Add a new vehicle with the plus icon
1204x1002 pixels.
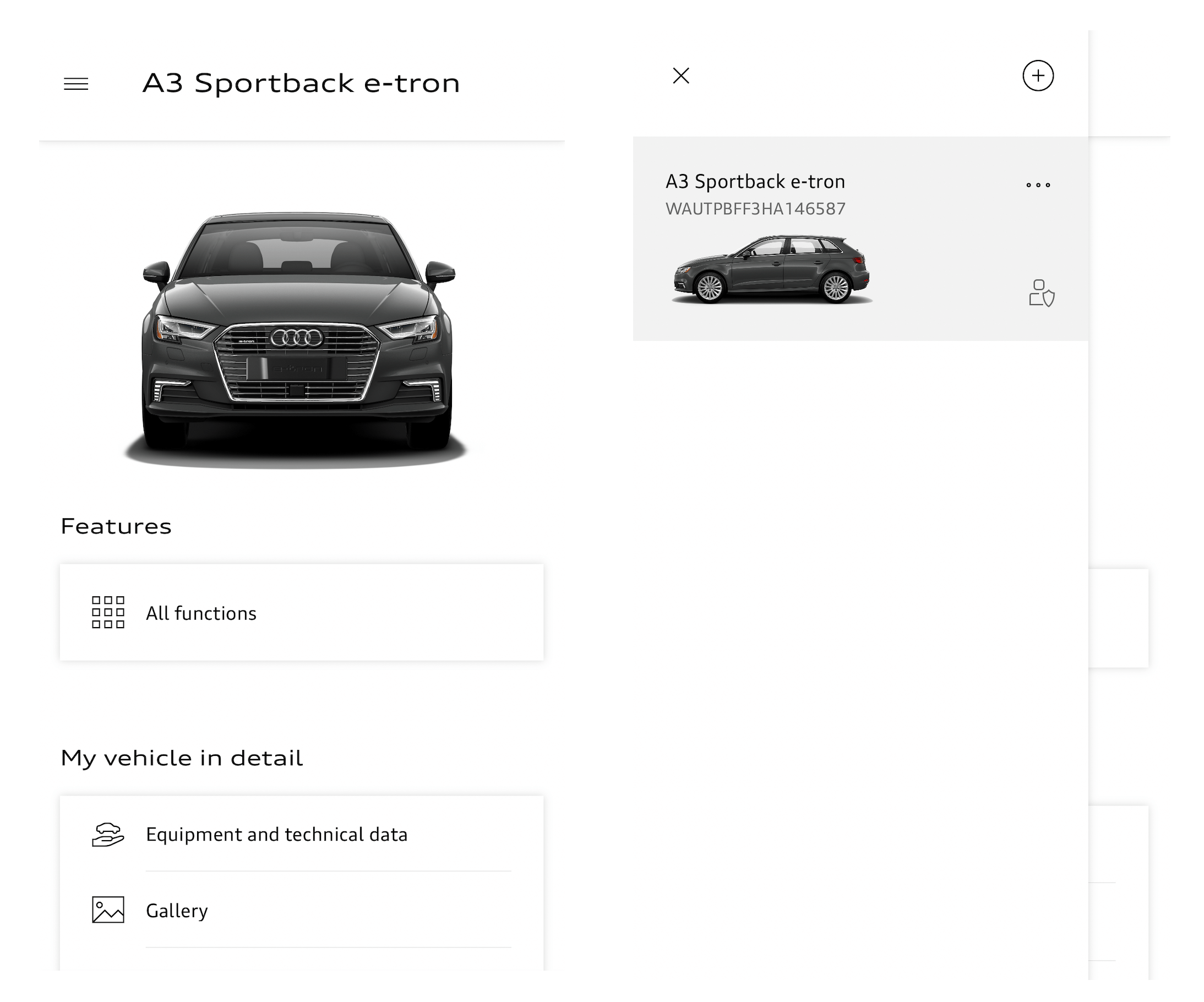click(1038, 75)
